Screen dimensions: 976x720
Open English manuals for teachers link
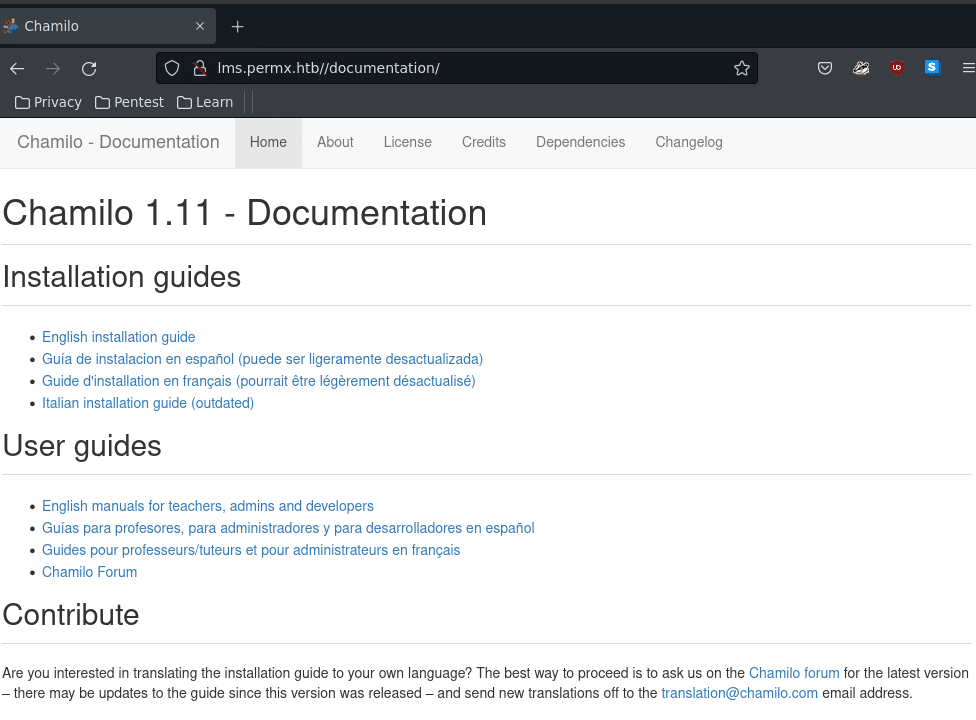pyautogui.click(x=207, y=506)
